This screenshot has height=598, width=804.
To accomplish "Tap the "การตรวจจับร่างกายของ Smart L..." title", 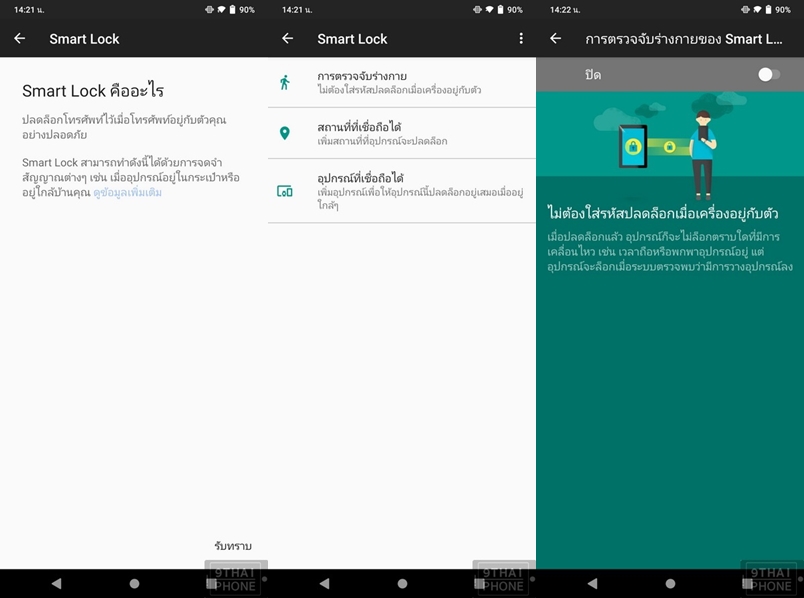I will coord(684,39).
